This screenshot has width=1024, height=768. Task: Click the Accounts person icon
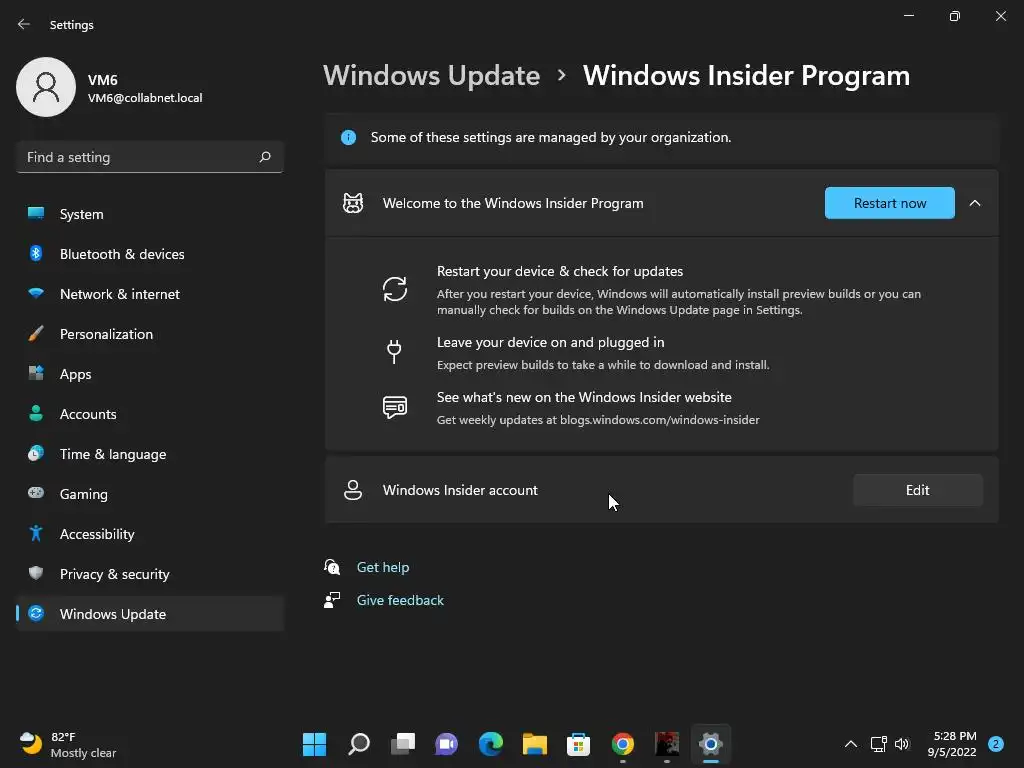(36, 413)
